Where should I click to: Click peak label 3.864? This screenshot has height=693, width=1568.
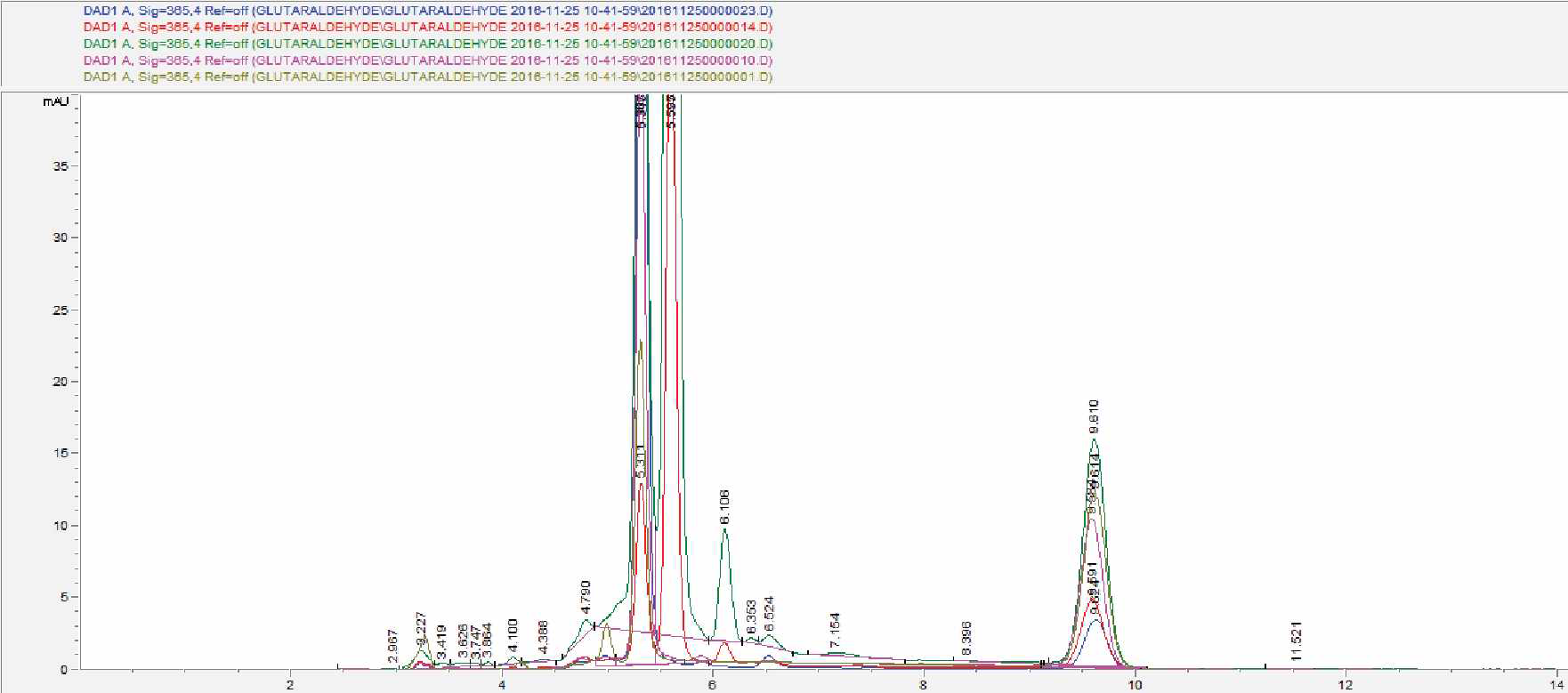(x=487, y=641)
